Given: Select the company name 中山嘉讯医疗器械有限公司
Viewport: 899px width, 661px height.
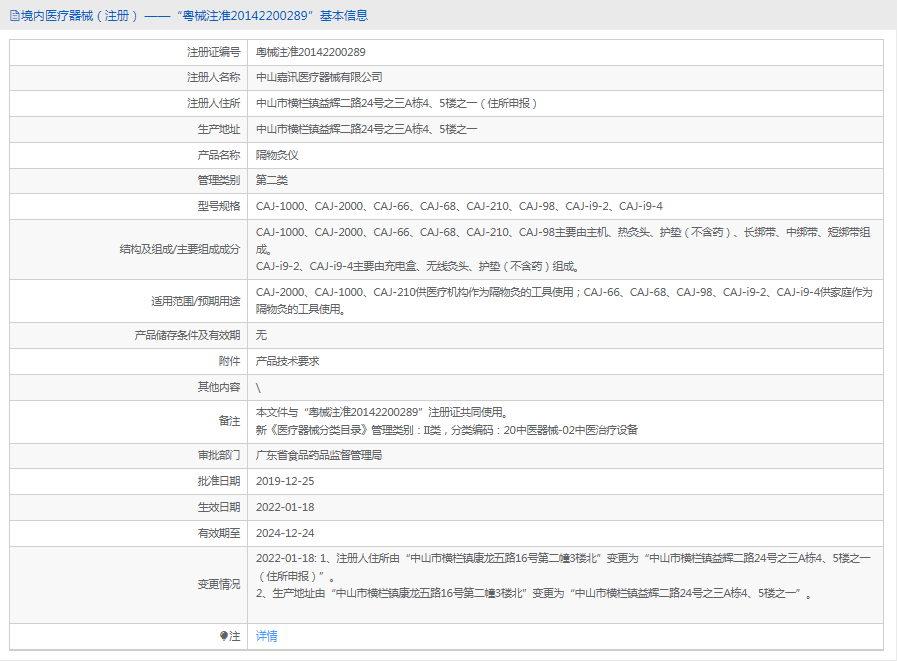Looking at the screenshot, I should [319, 77].
